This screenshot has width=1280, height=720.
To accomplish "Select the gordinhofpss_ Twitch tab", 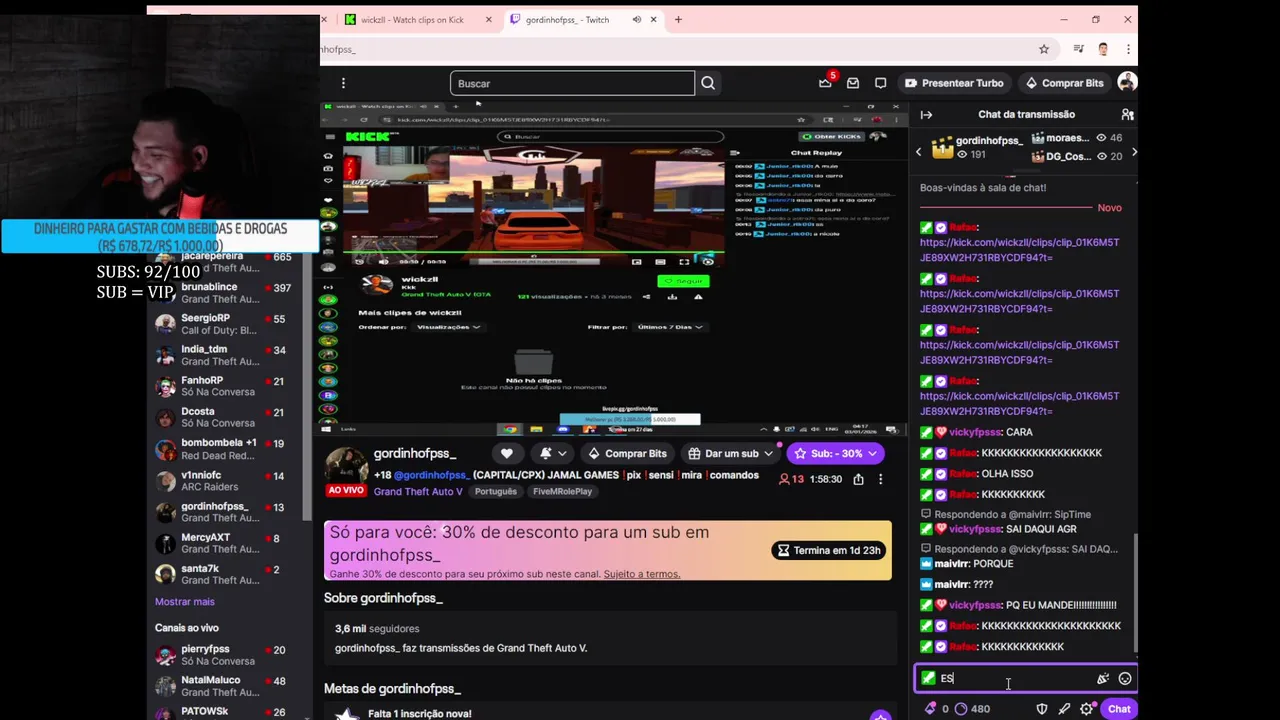I will coord(566,20).
